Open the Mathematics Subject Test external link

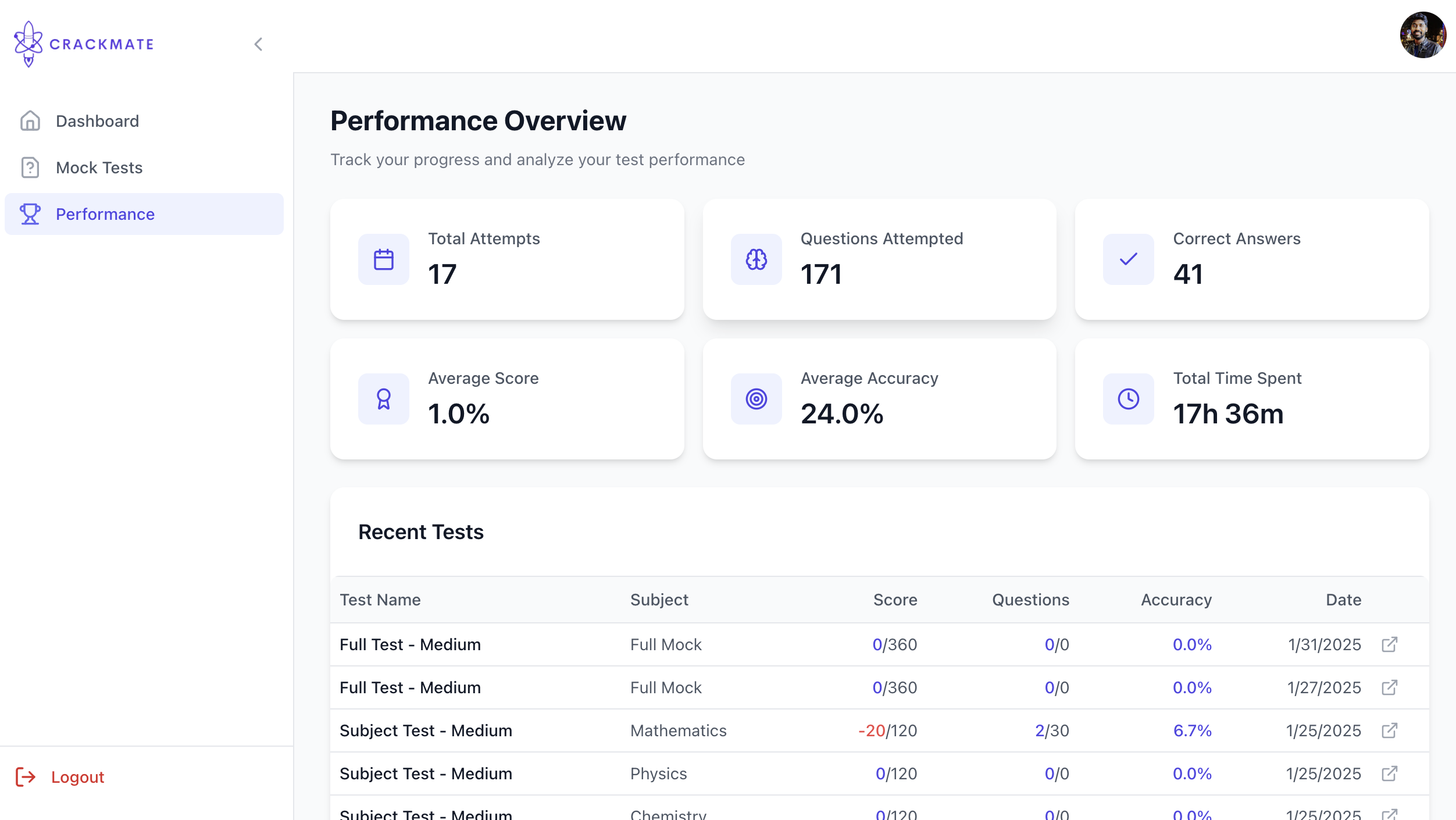point(1389,730)
